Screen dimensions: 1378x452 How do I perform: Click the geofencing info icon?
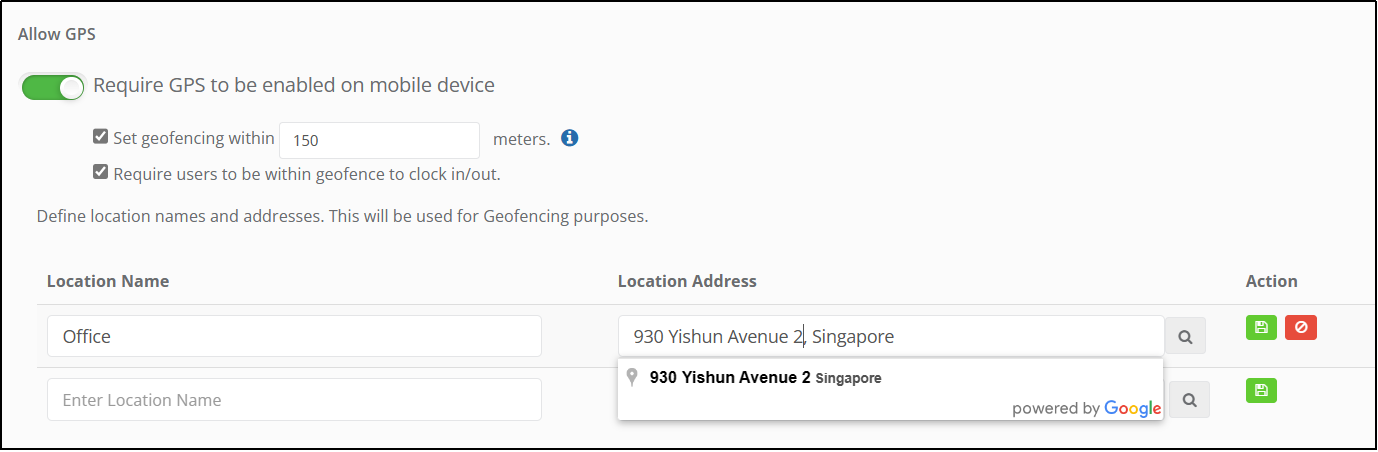click(x=570, y=138)
